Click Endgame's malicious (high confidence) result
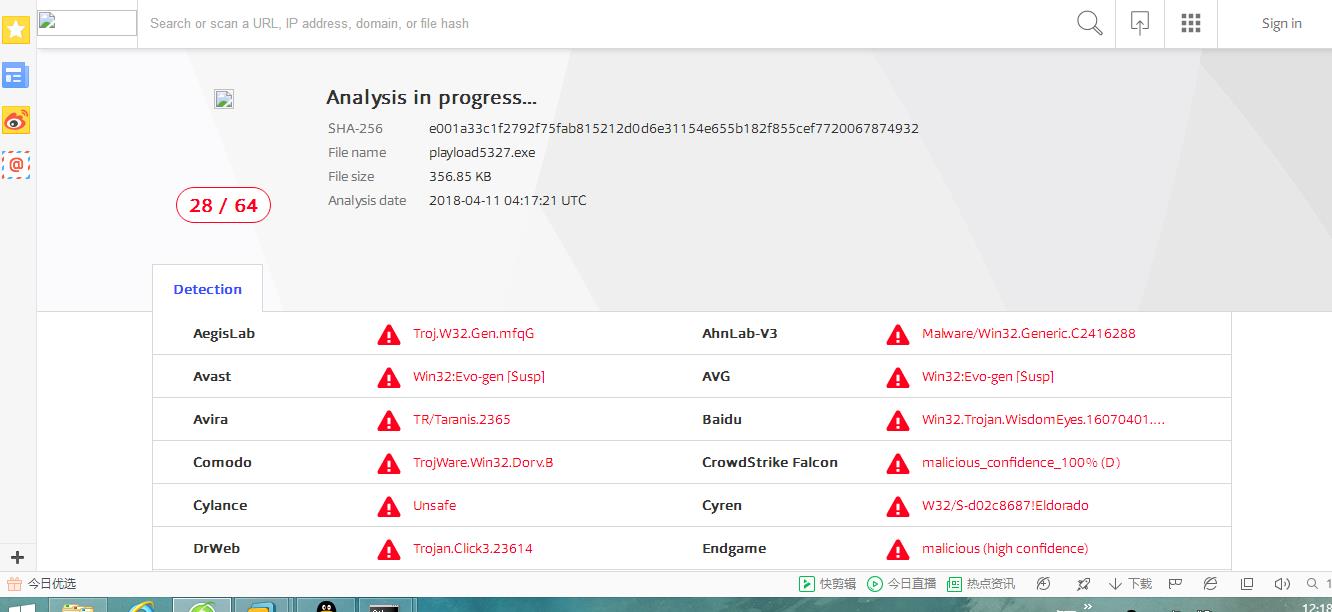This screenshot has height=612, width=1332. pyautogui.click(x=1005, y=548)
